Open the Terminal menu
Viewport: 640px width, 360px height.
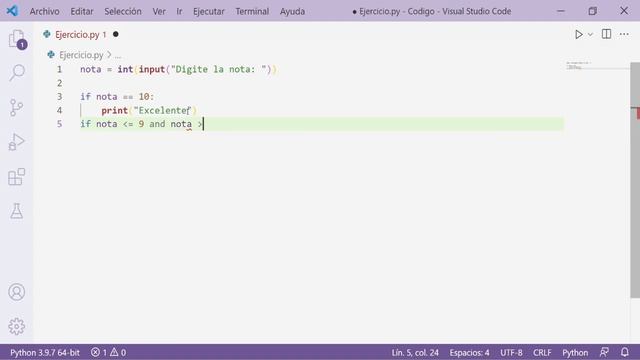tap(252, 11)
